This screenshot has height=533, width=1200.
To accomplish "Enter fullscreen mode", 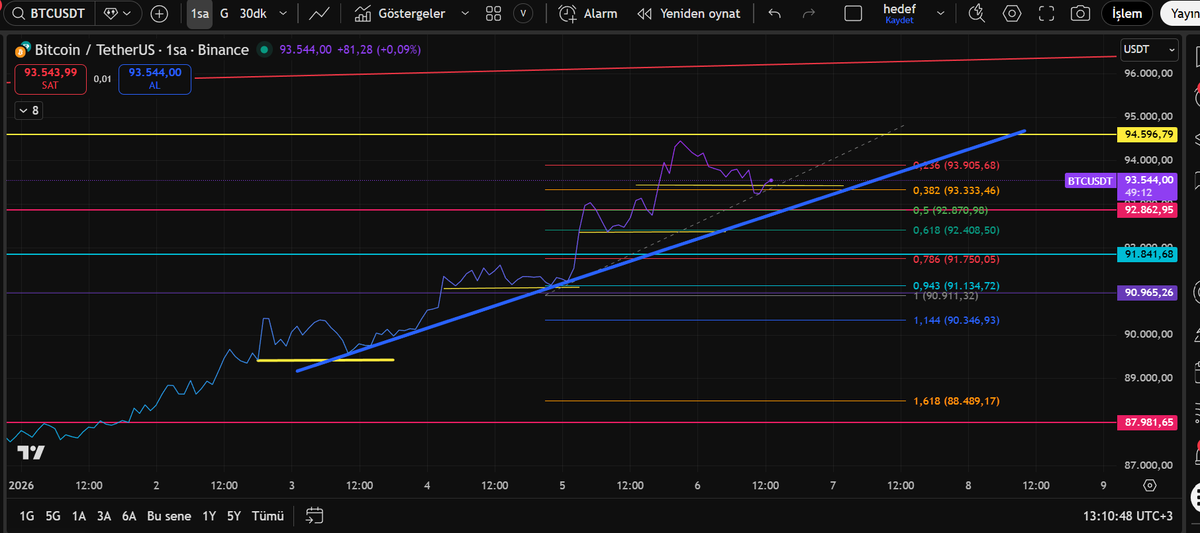I will click(1046, 14).
